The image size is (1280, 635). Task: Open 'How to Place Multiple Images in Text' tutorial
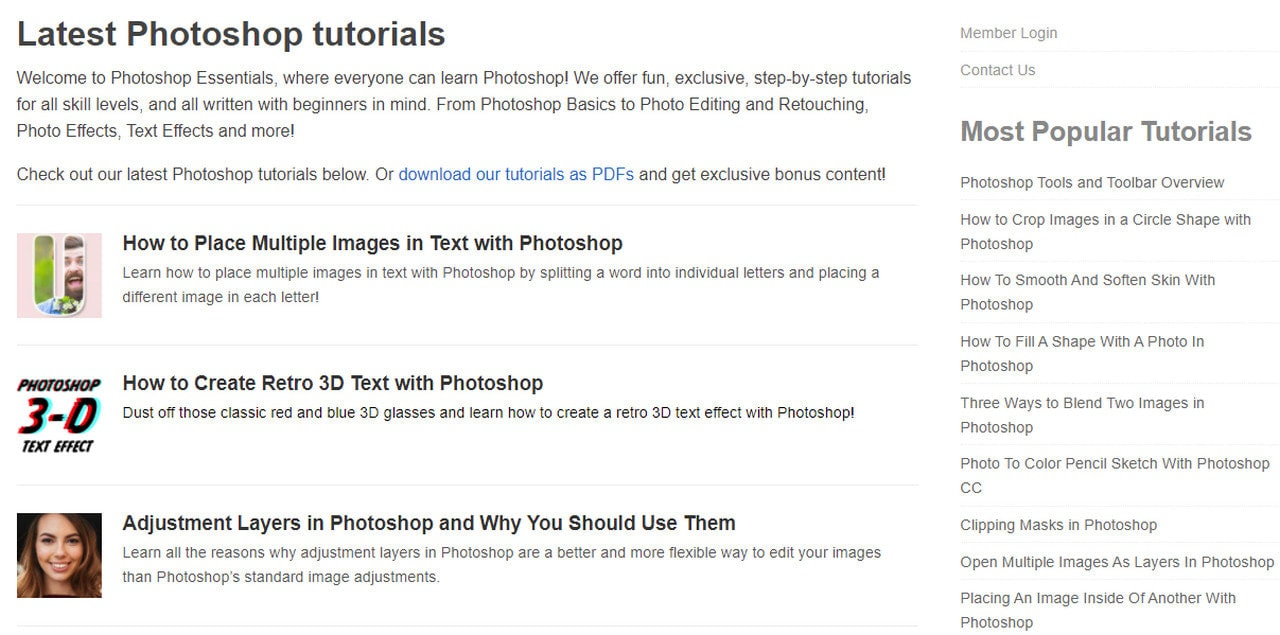[372, 243]
